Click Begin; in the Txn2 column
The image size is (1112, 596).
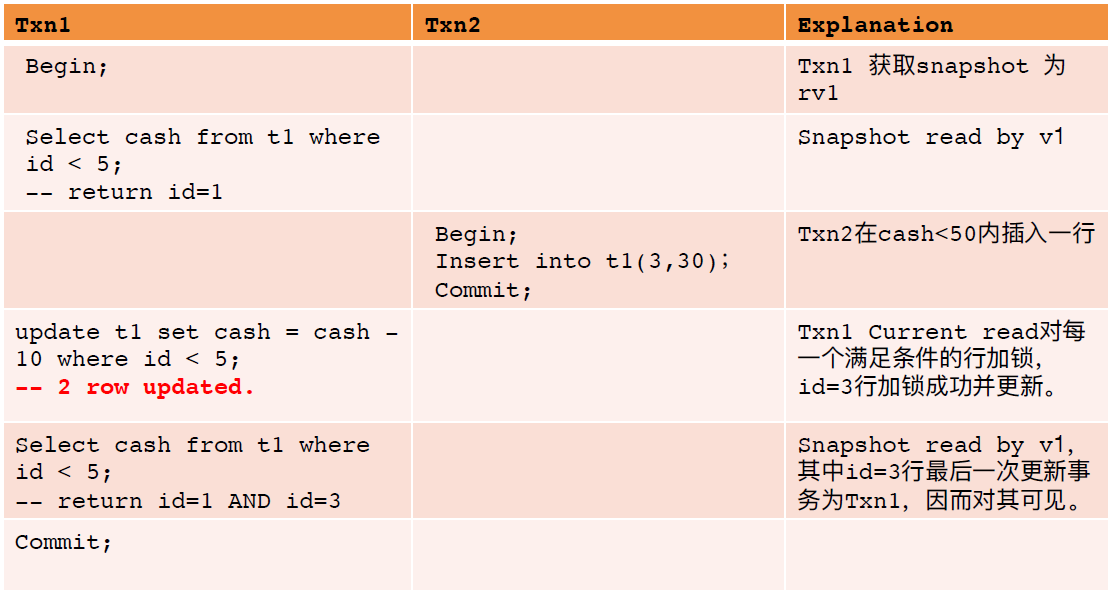click(476, 235)
